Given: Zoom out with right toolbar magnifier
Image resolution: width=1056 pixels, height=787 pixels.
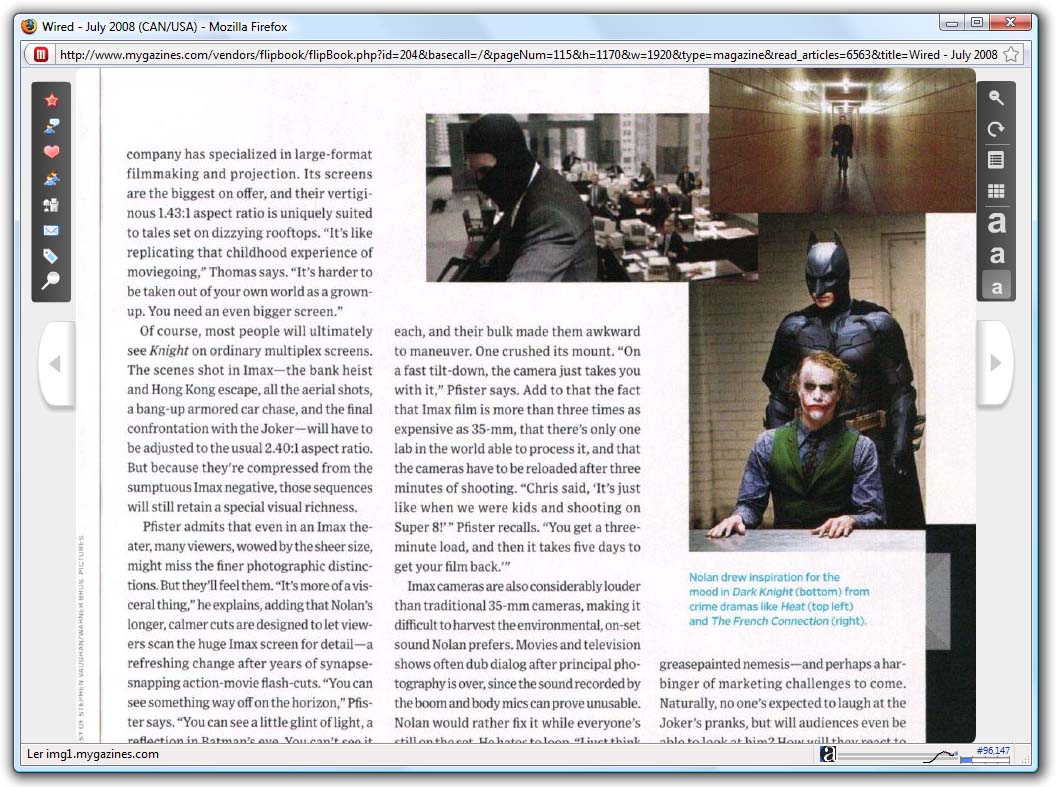Looking at the screenshot, I should (x=996, y=98).
